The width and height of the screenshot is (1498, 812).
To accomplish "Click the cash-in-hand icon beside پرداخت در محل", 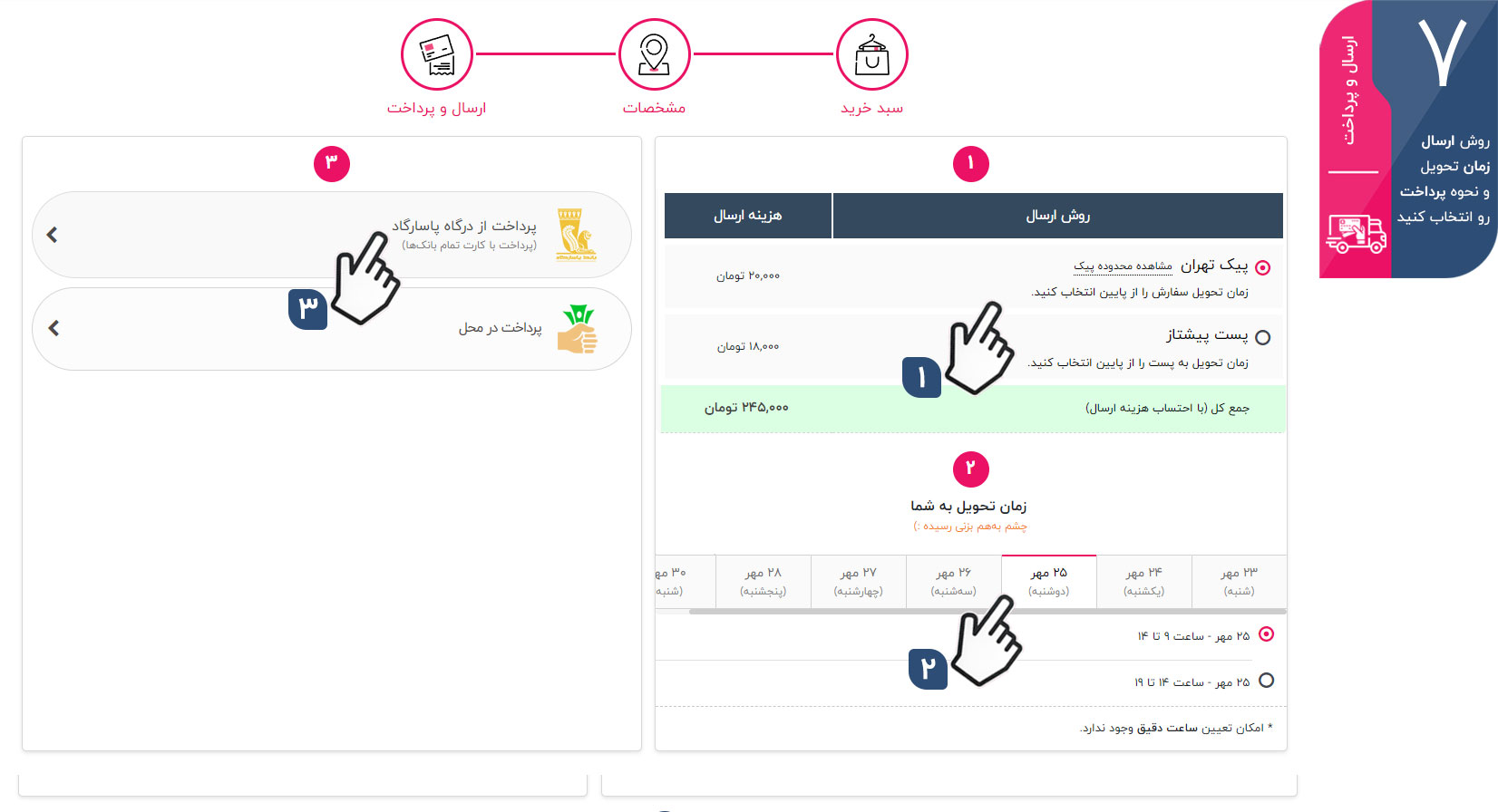I will [578, 329].
